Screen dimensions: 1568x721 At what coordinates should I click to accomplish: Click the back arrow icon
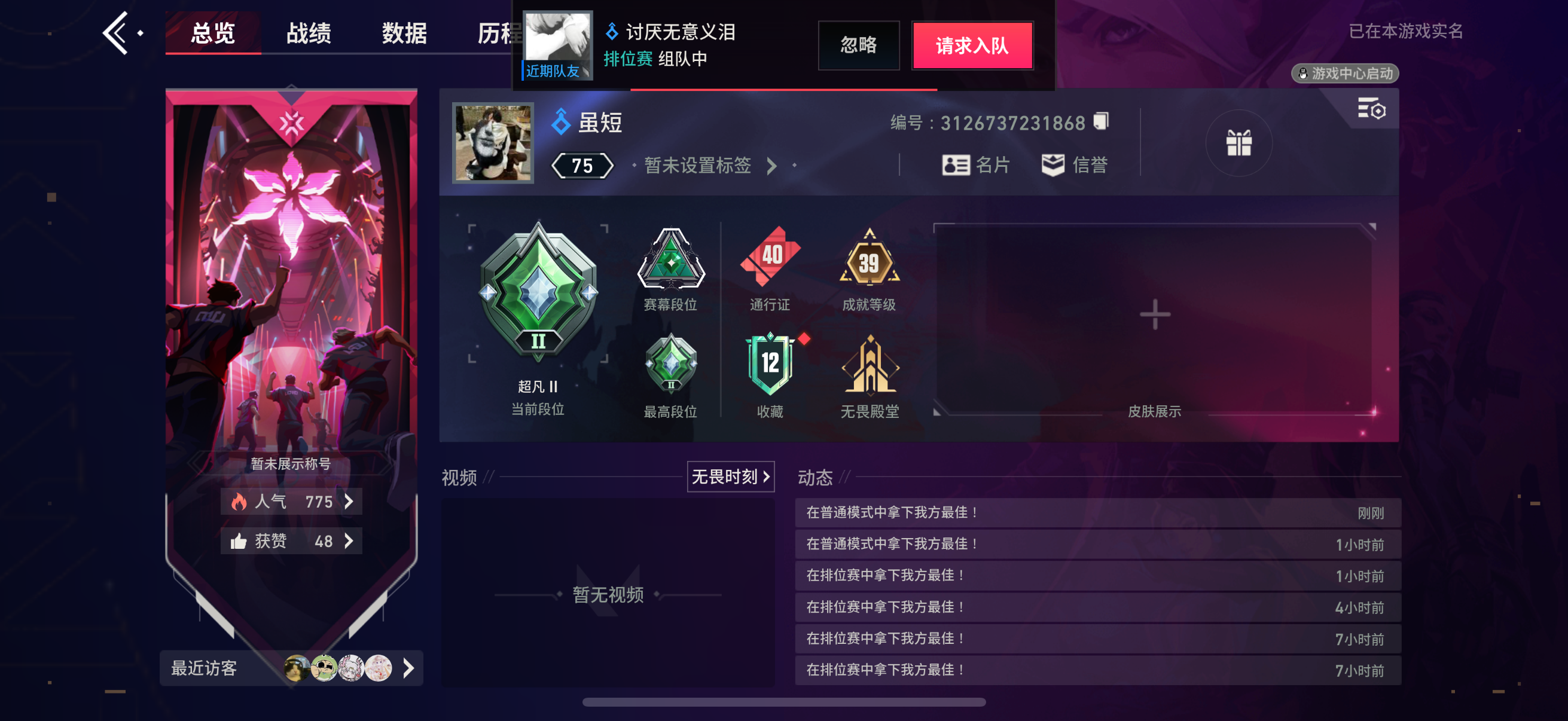[x=117, y=33]
